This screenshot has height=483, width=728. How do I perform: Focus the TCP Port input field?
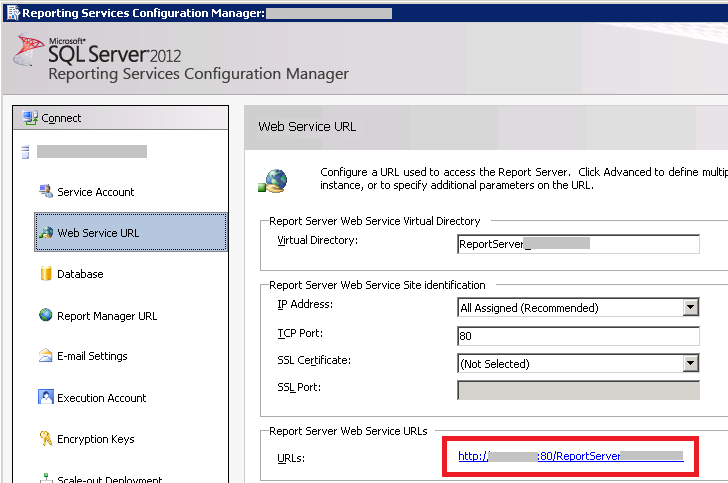(x=577, y=336)
